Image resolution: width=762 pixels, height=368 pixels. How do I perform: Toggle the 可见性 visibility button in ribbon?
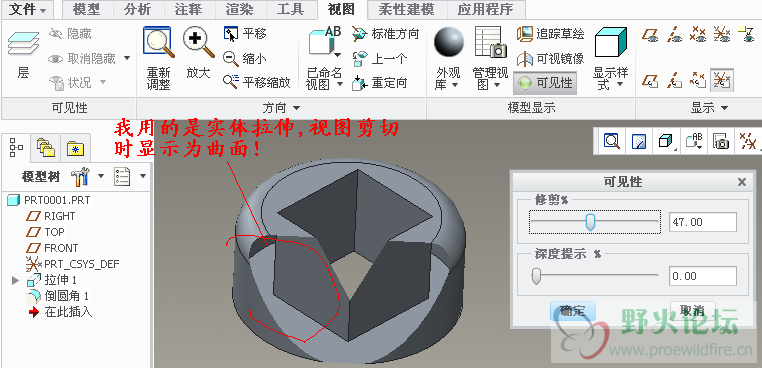pos(545,83)
